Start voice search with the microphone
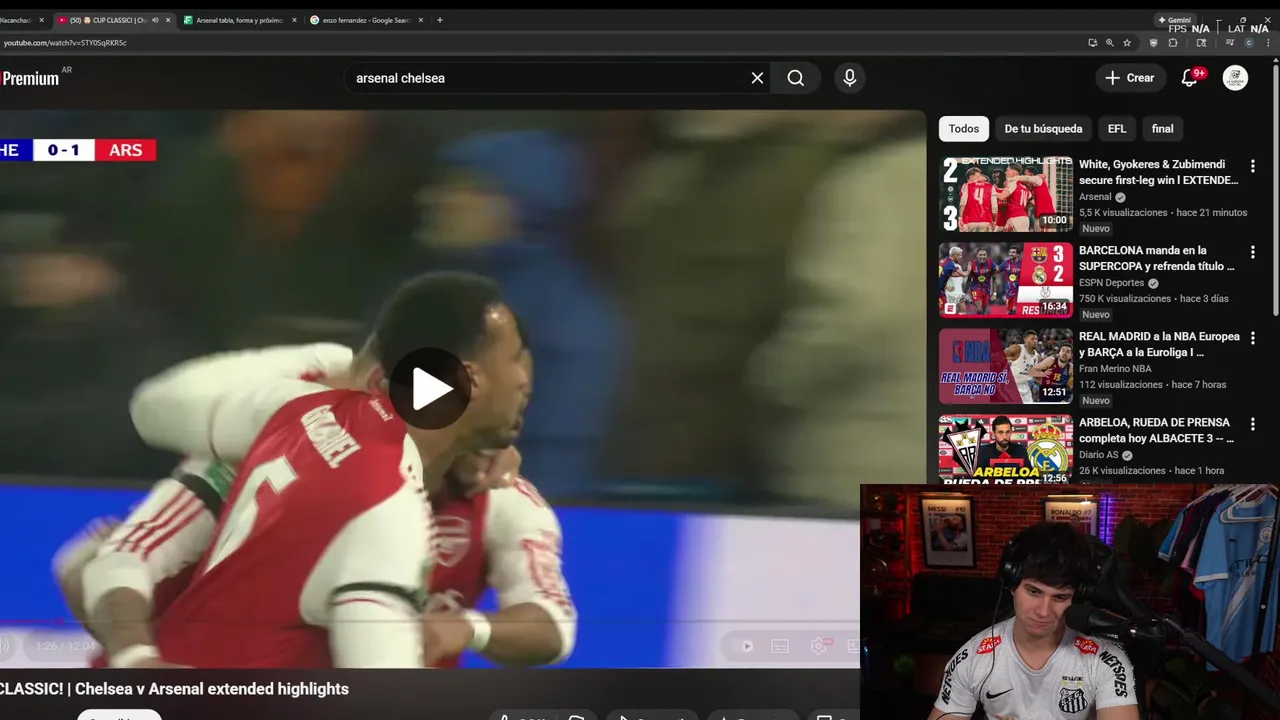1280x720 pixels. 849,78
